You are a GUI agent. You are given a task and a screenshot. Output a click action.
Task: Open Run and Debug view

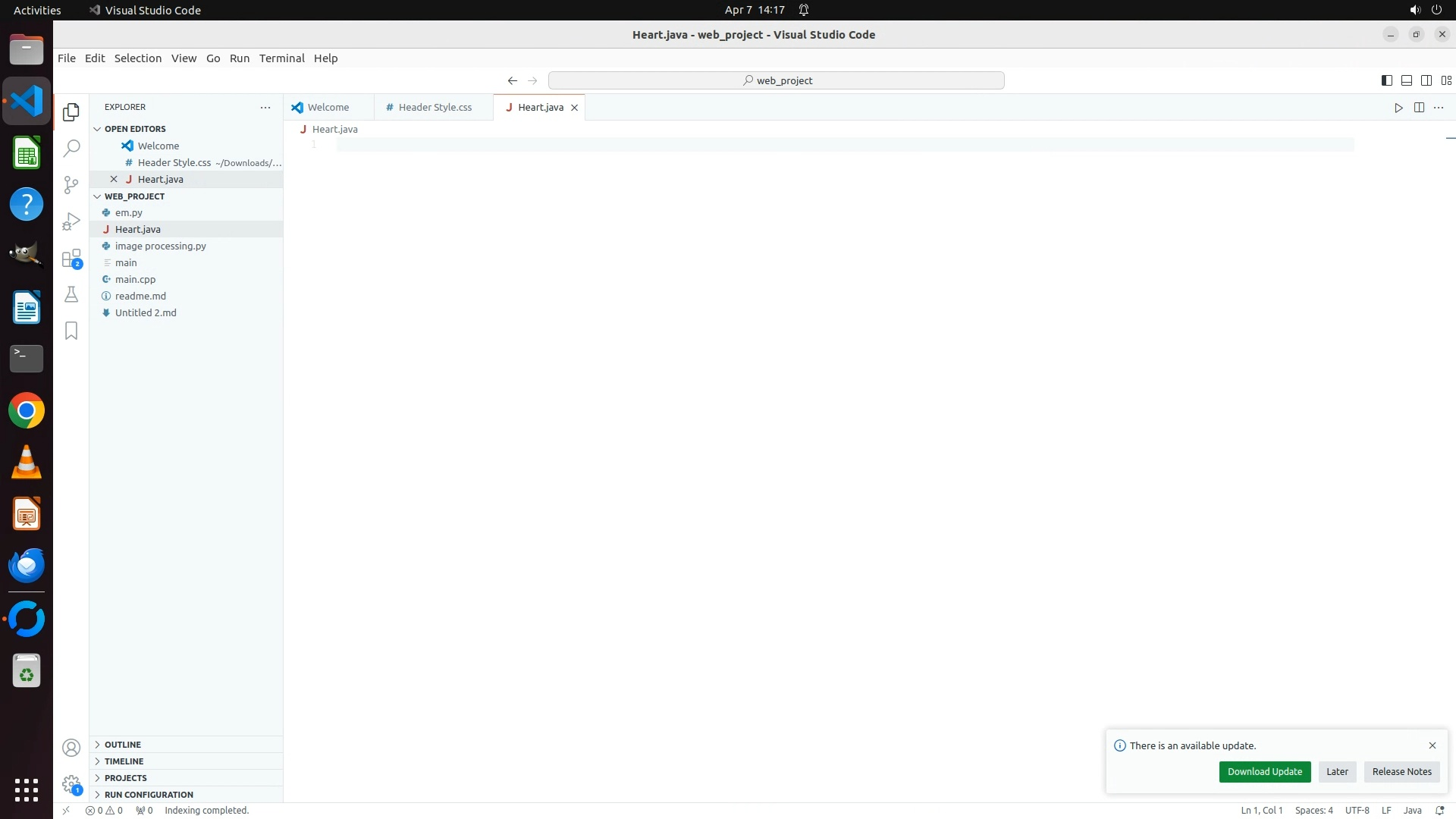click(x=71, y=221)
